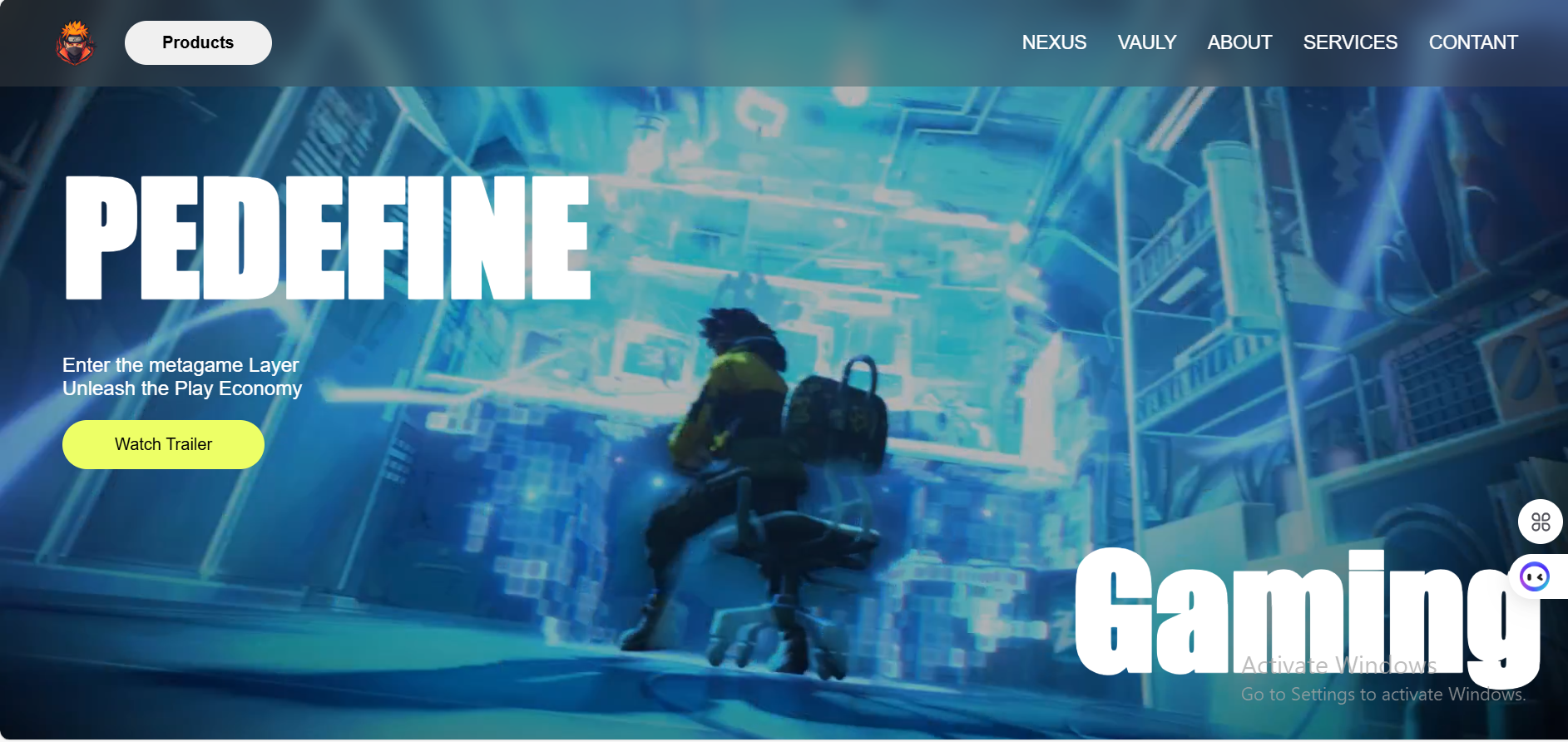Open the purple assistant face icon
The image size is (1568, 742).
[1534, 576]
